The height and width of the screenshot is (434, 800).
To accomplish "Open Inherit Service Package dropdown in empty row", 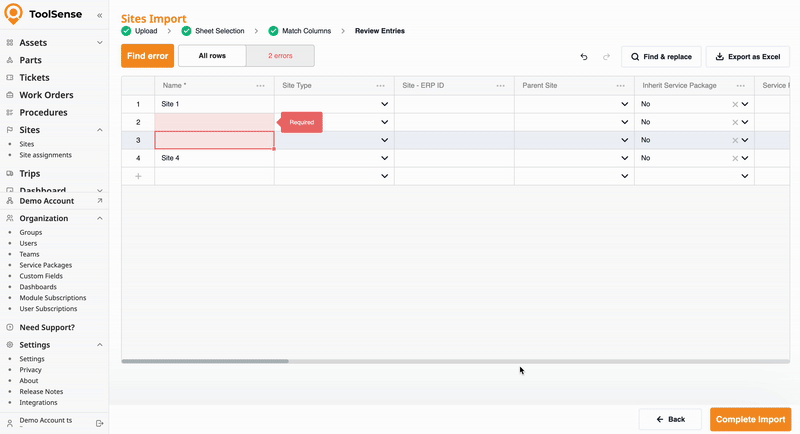I will tap(745, 176).
